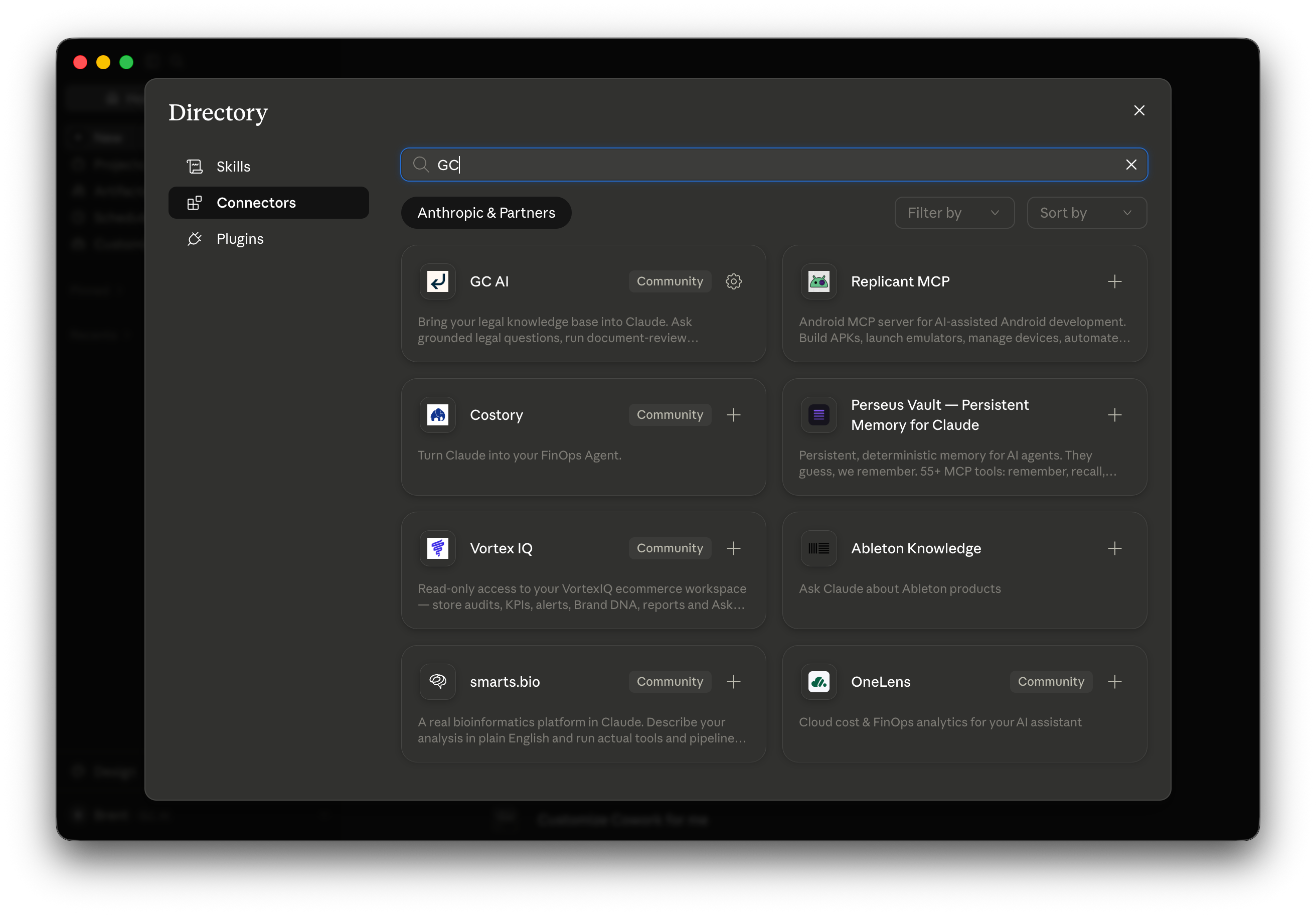Add the Replicant MCP connector
The image size is (1316, 915).
coord(1114,281)
